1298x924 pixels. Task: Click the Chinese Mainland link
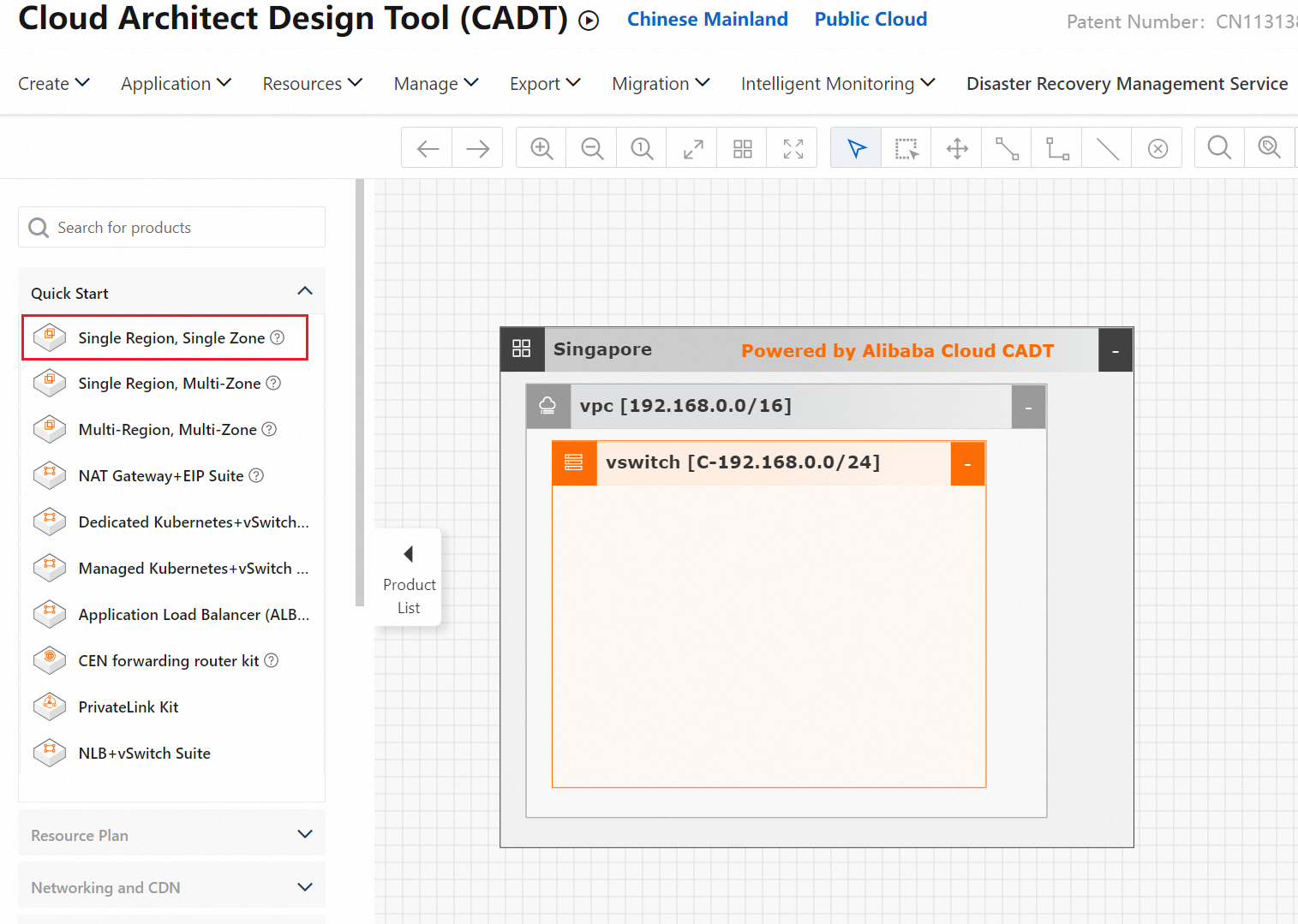point(707,20)
